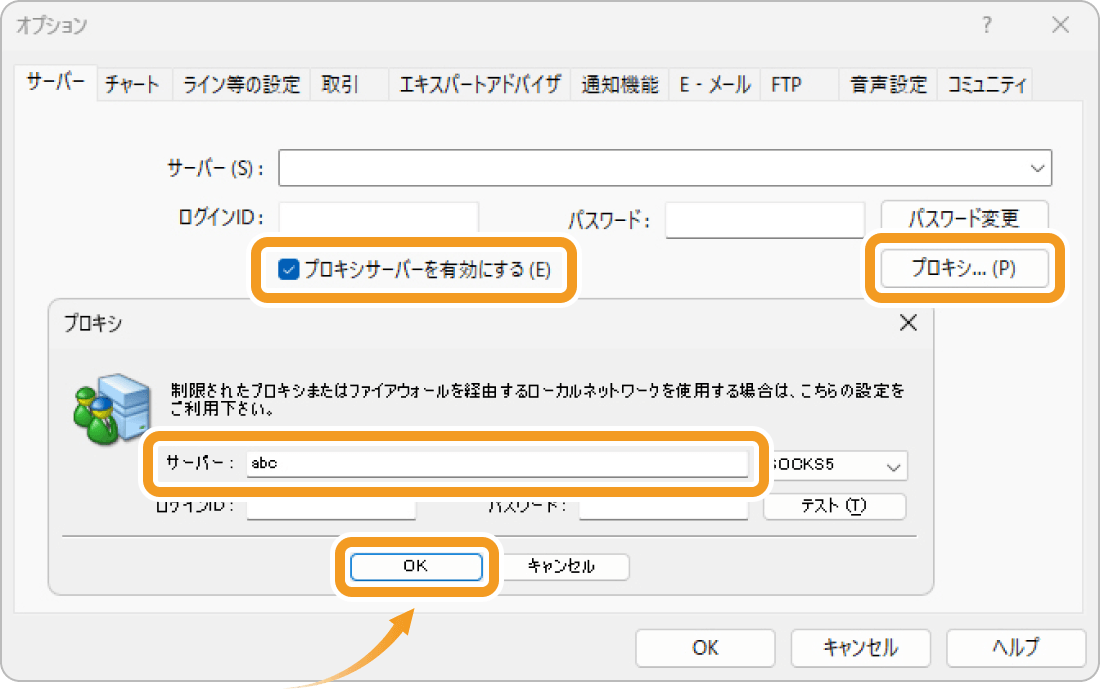This screenshot has height=689, width=1100.
Task: Open the 音声設定 tab
Action: (888, 85)
